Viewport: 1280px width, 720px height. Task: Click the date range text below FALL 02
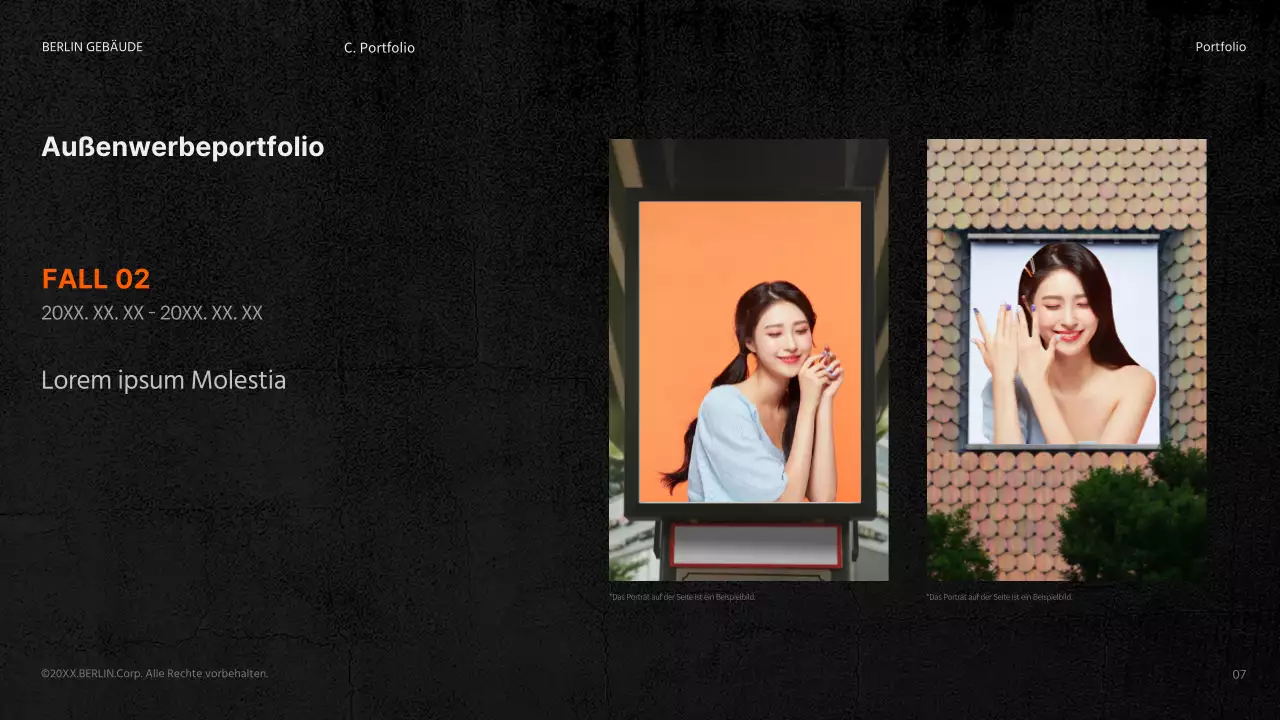(x=152, y=313)
